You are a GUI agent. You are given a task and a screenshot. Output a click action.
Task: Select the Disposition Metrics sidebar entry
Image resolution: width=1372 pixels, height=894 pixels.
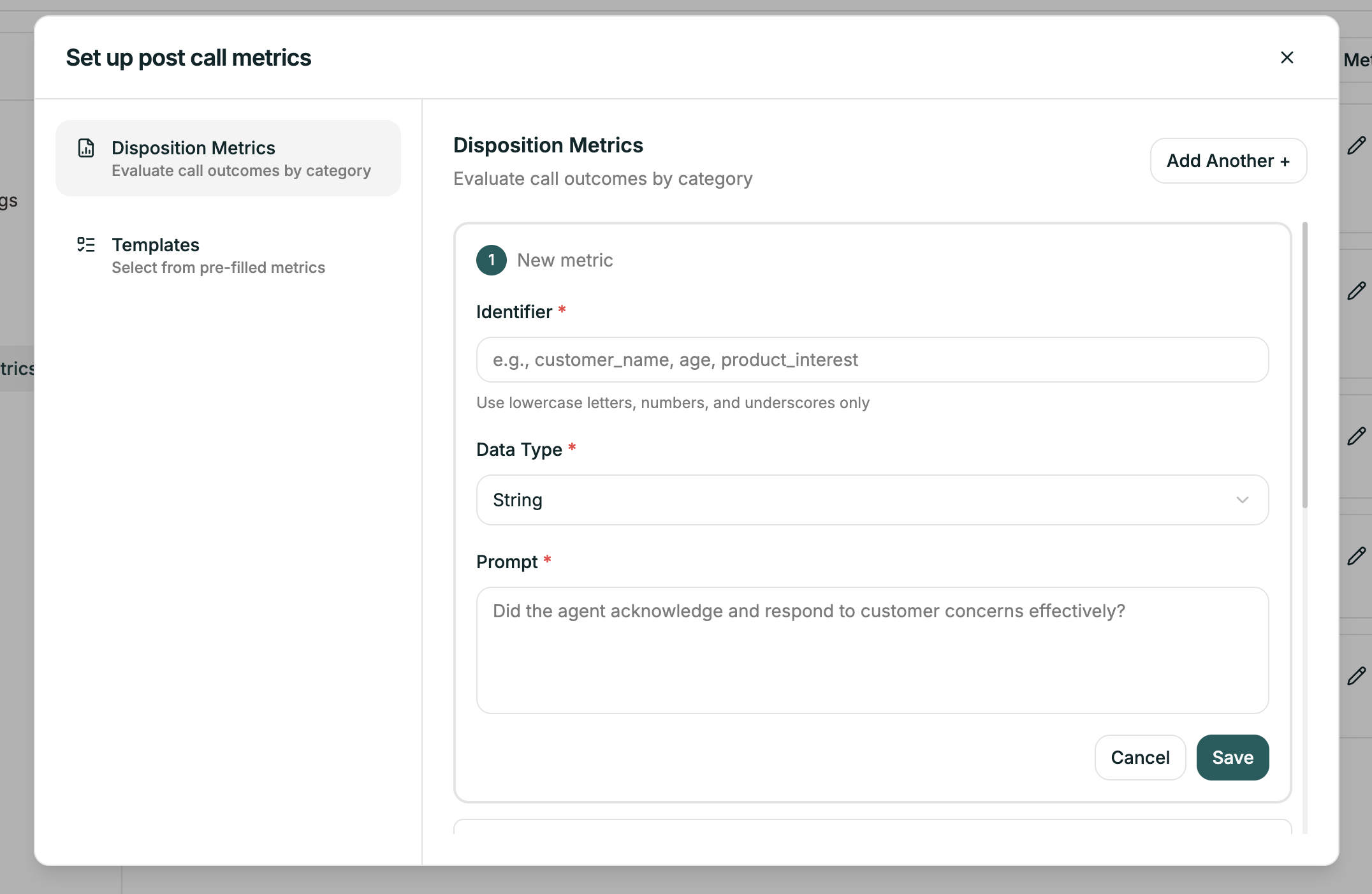[228, 158]
